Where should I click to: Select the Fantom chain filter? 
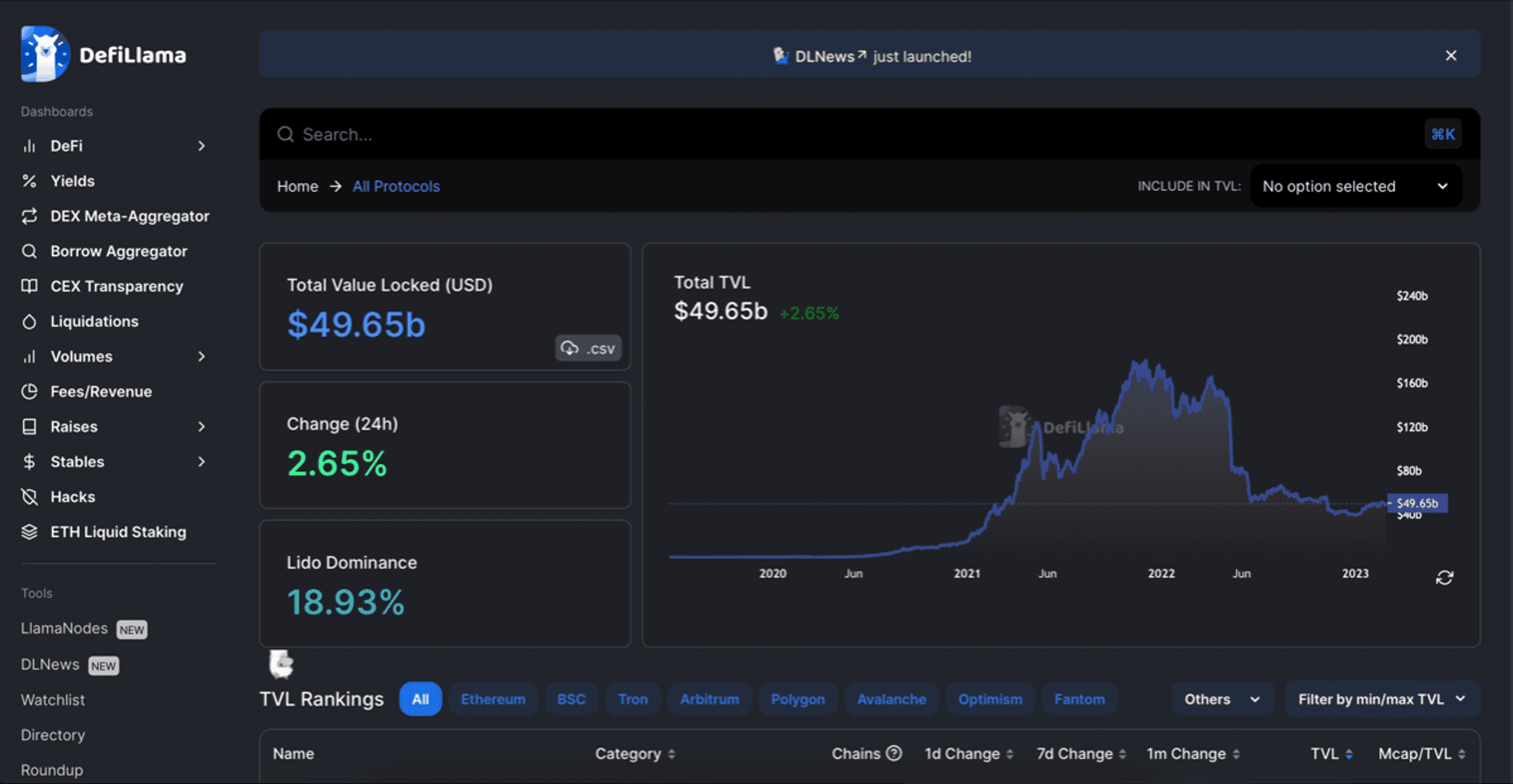[1079, 699]
